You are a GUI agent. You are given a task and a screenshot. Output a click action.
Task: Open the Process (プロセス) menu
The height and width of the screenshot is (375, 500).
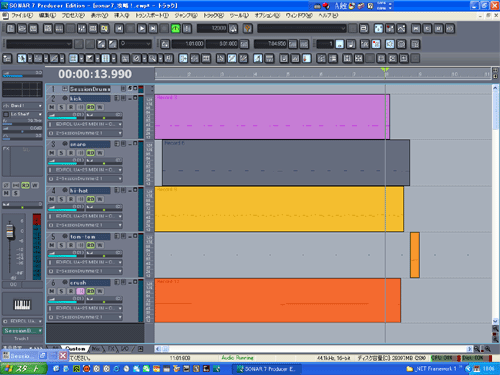(73, 15)
